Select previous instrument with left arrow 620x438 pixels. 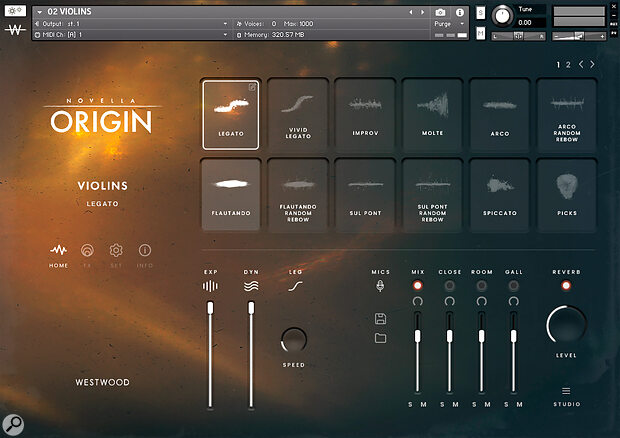[411, 12]
